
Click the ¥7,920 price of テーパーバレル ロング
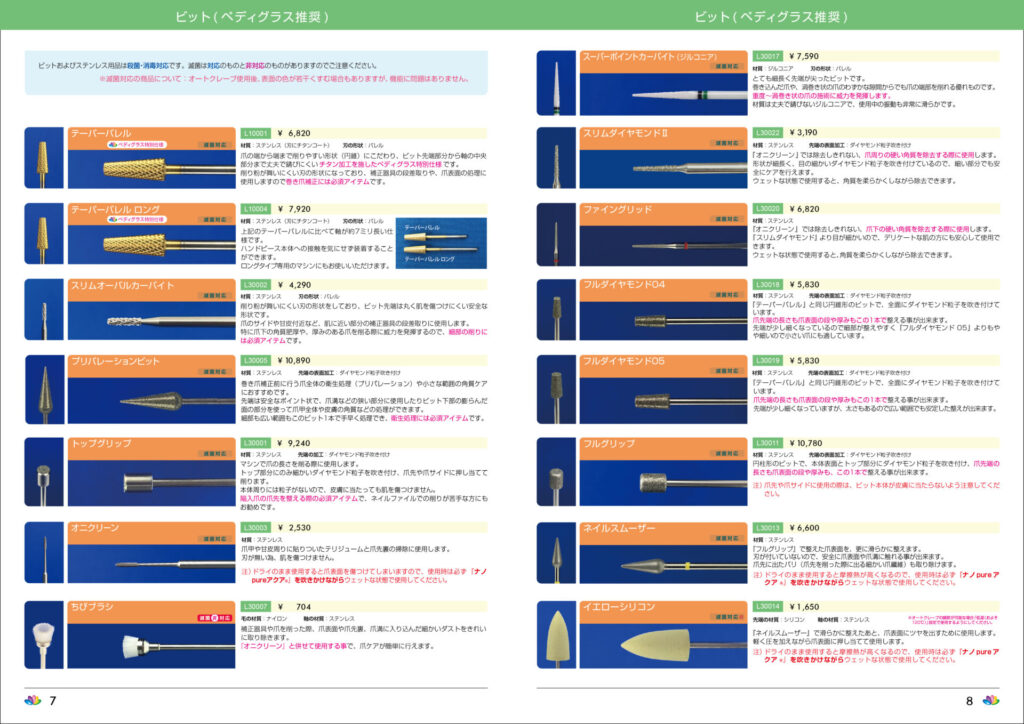[295, 209]
